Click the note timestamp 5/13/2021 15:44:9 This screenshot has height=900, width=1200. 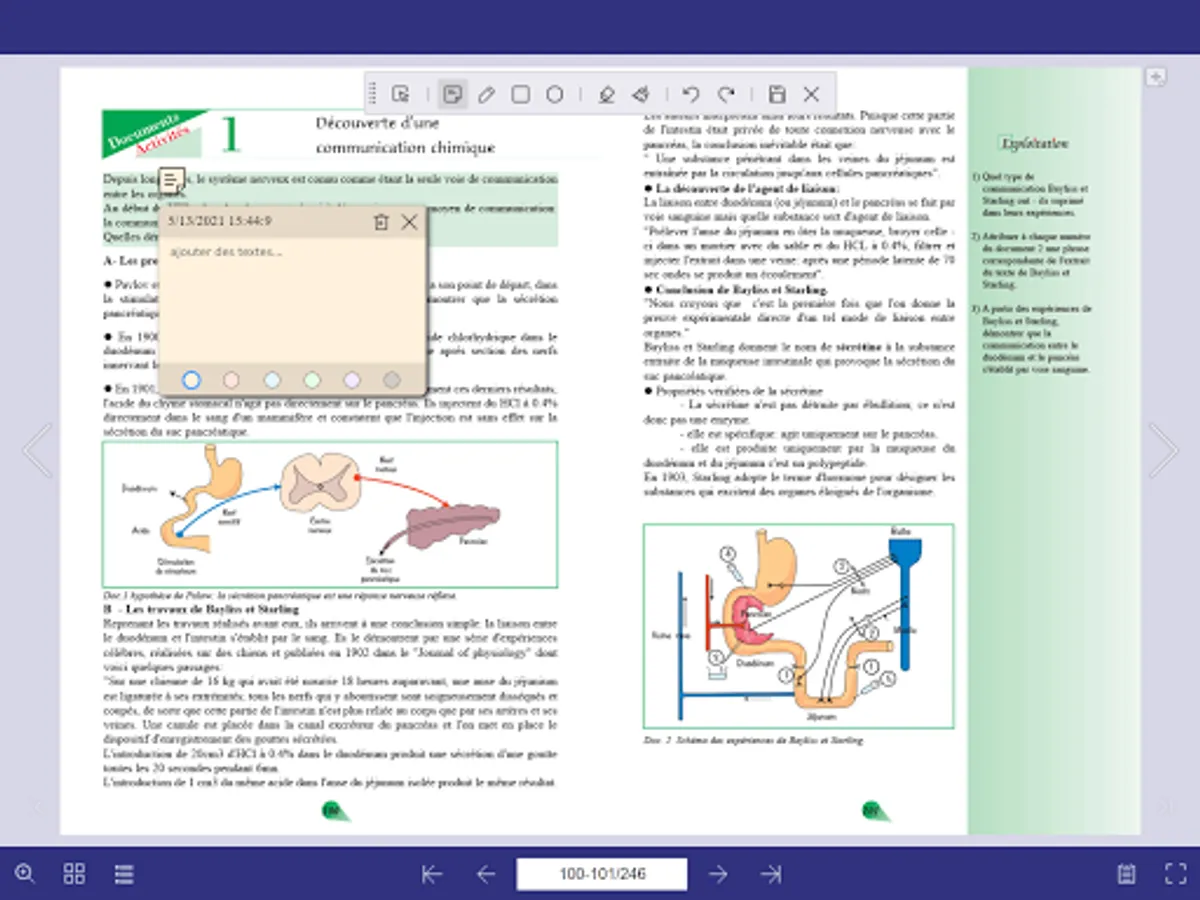tap(219, 221)
